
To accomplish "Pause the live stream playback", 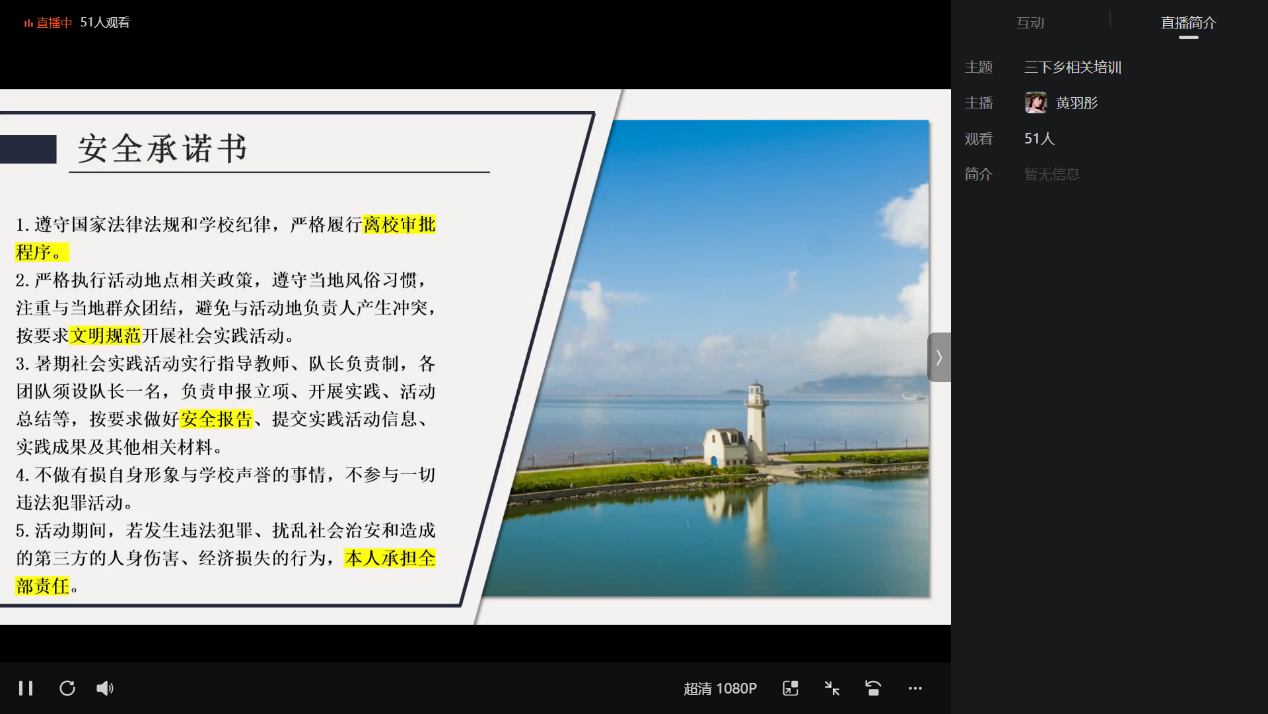I will pos(26,688).
